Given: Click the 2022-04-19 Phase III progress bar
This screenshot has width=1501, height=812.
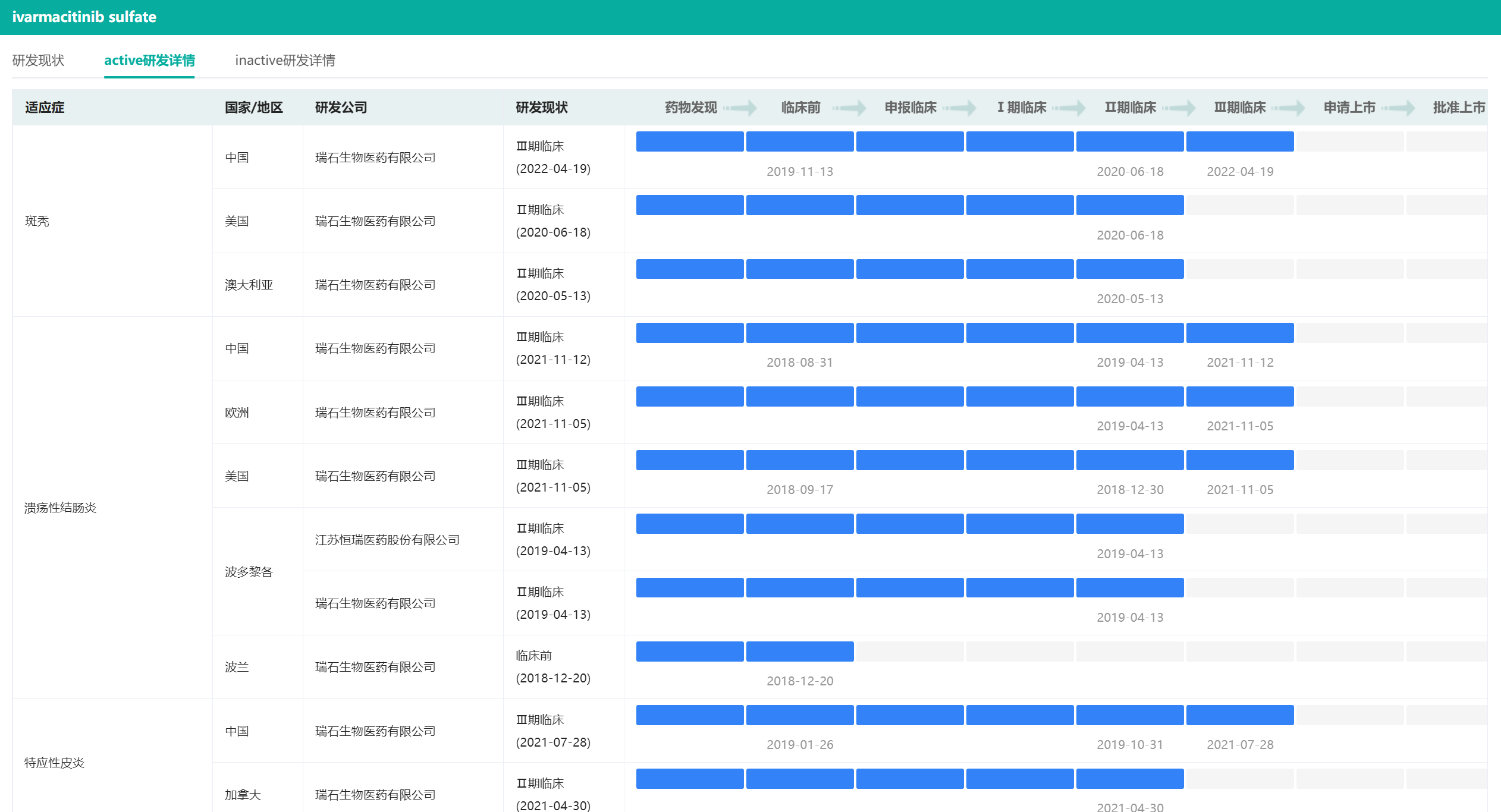Looking at the screenshot, I should pyautogui.click(x=1239, y=141).
